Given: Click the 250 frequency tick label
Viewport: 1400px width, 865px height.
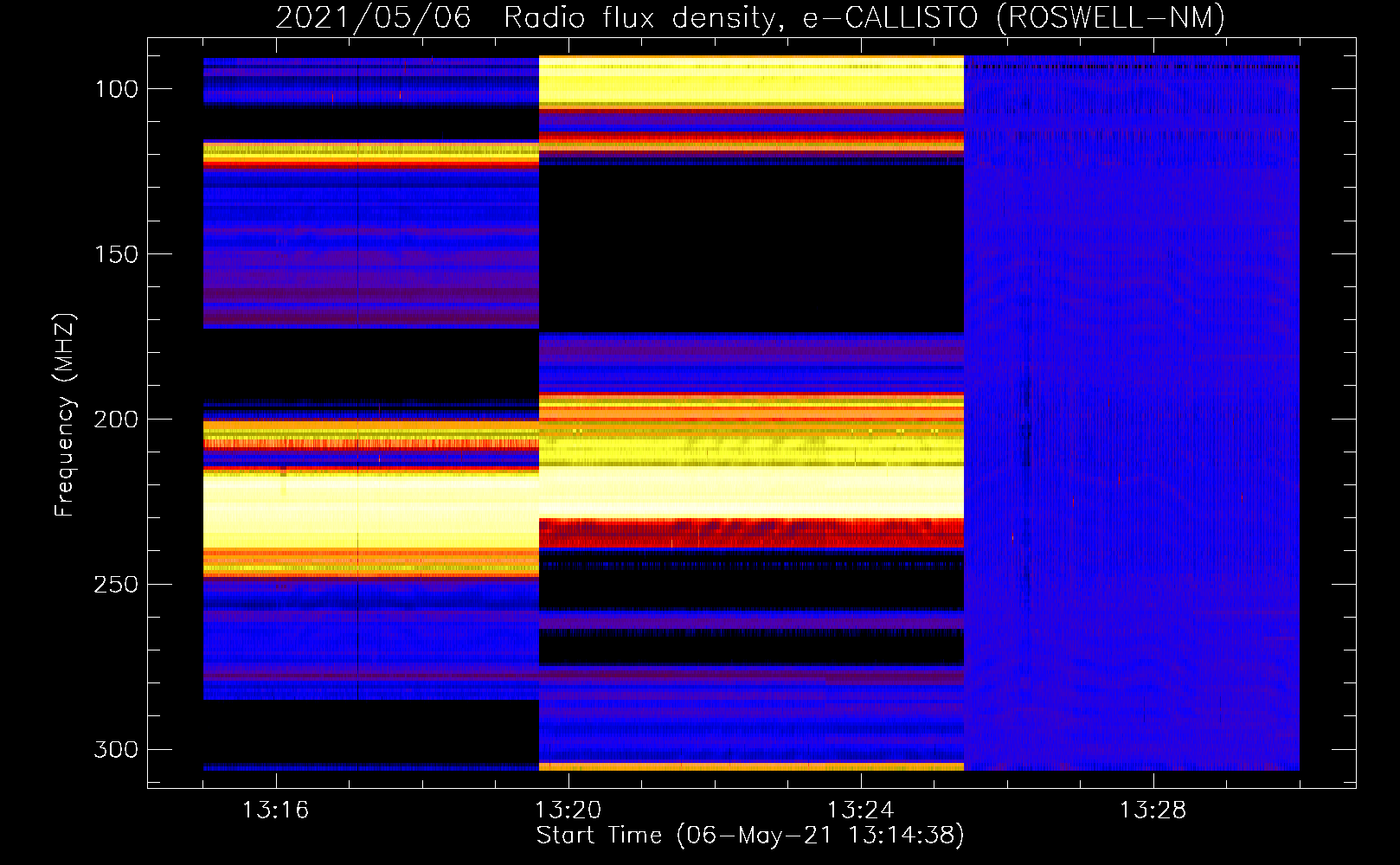Looking at the screenshot, I should coord(116,585).
